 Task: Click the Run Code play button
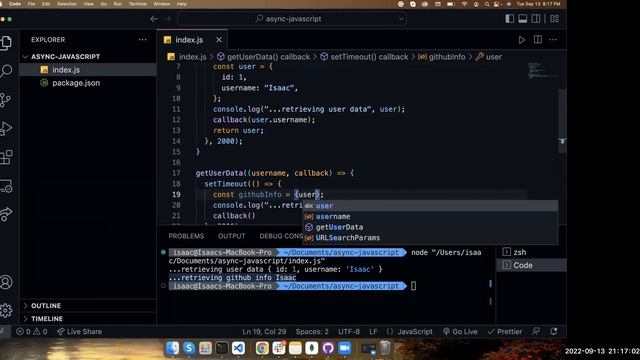522,40
